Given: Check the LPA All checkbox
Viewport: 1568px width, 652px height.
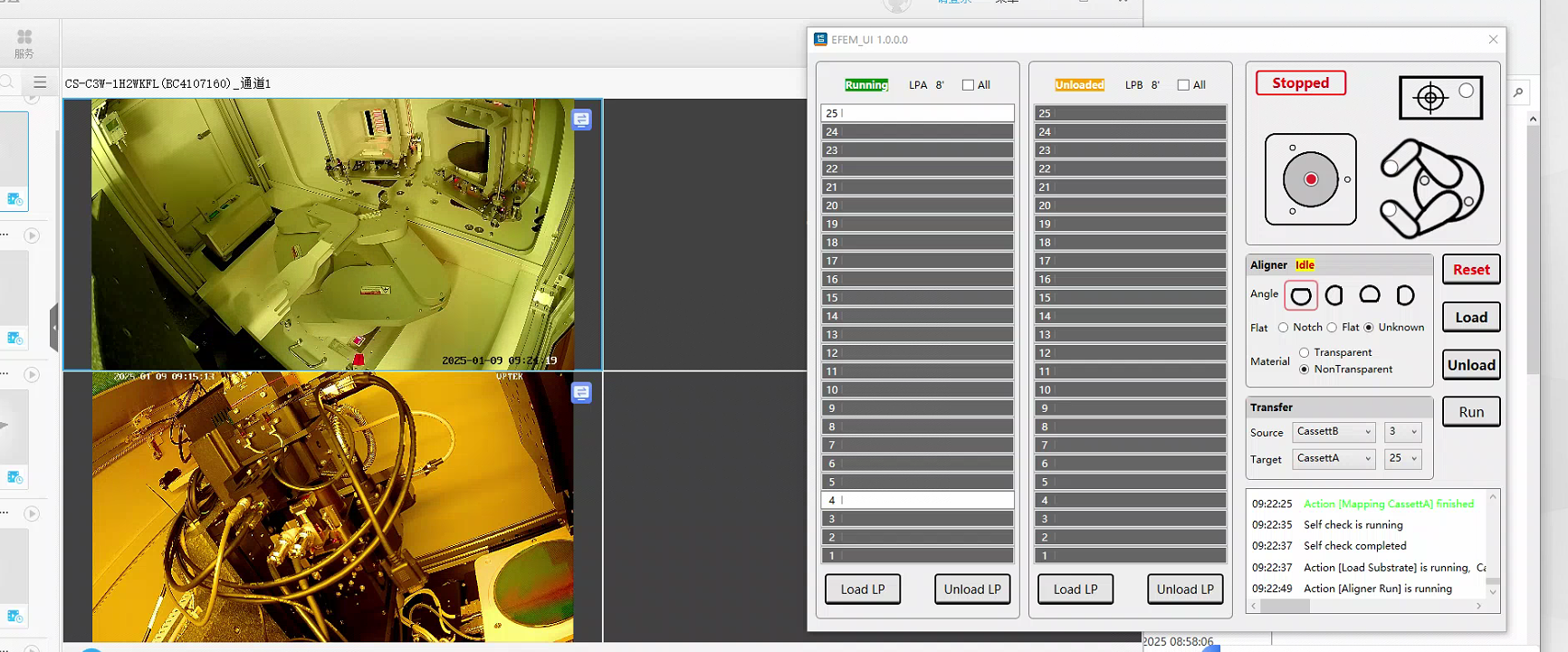Looking at the screenshot, I should [968, 85].
